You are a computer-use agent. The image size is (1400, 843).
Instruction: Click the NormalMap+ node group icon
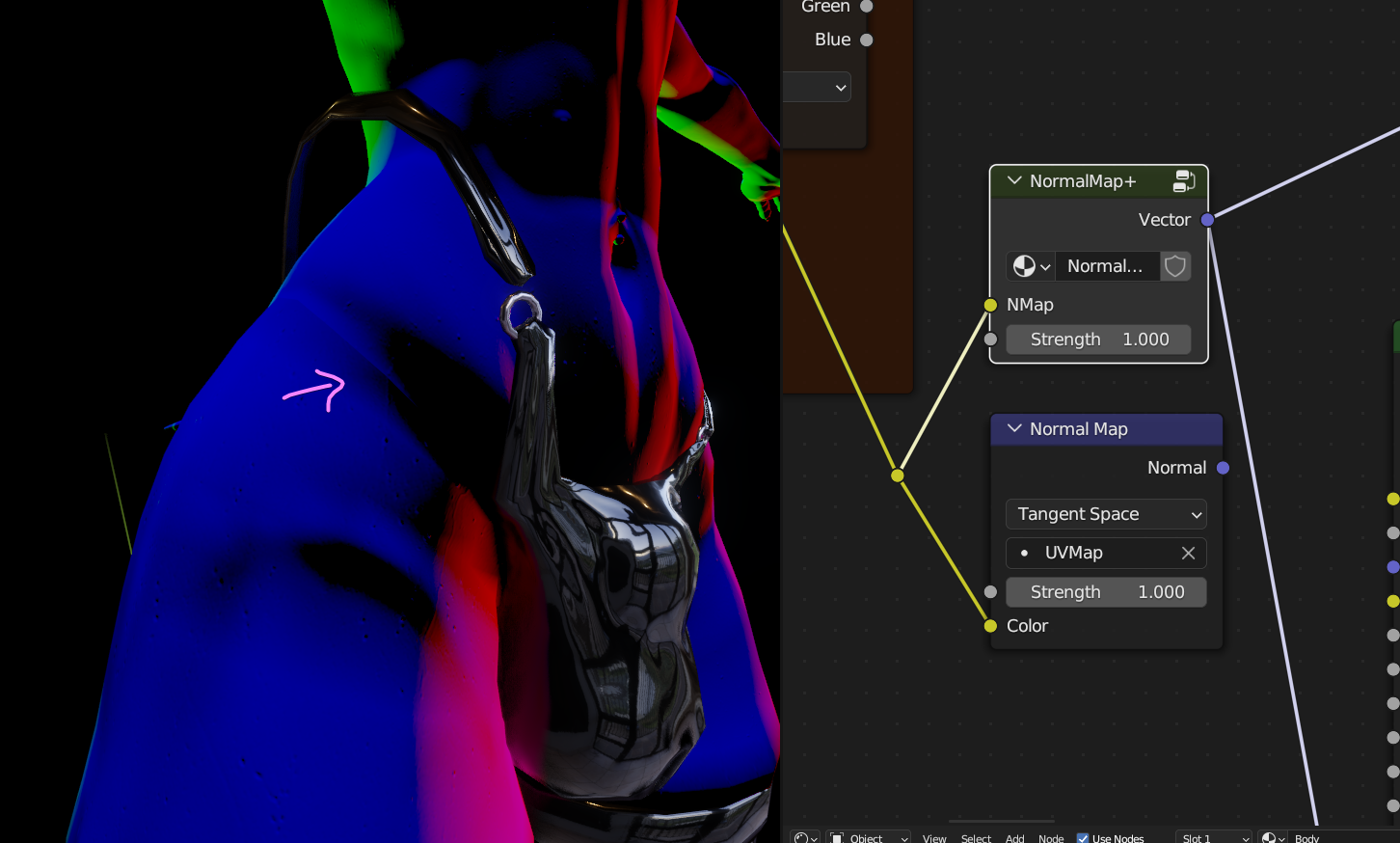(1184, 181)
